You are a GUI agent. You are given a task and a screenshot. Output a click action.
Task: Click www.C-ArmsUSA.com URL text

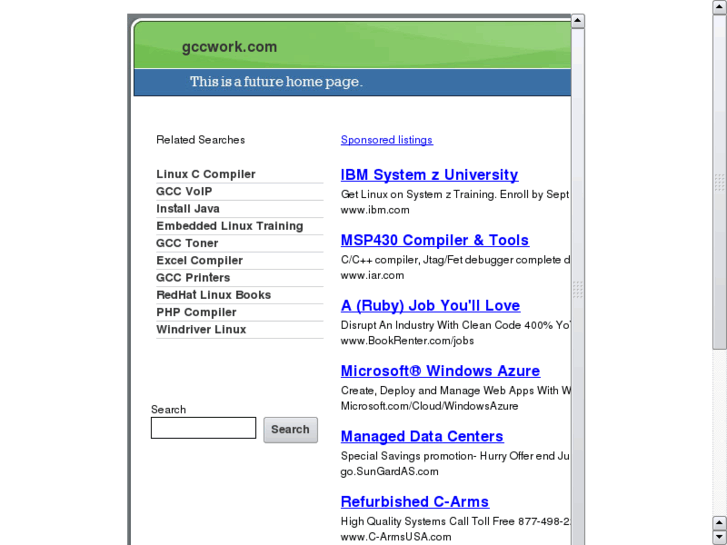coord(396,537)
